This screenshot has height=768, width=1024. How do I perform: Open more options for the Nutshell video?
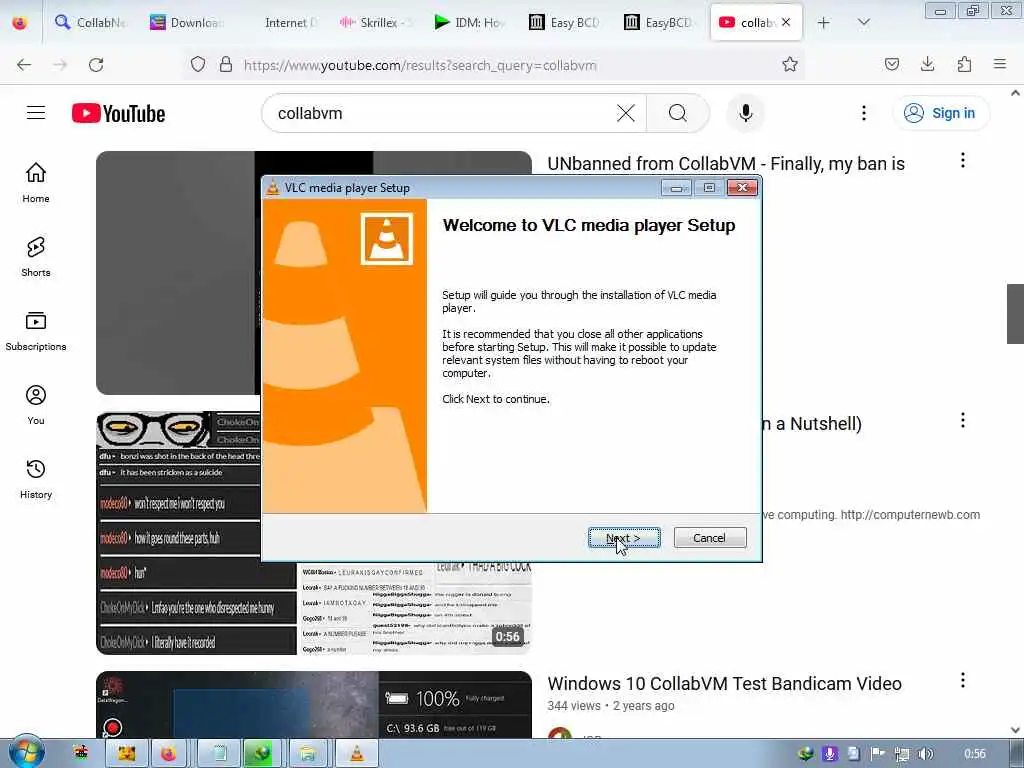pos(963,421)
